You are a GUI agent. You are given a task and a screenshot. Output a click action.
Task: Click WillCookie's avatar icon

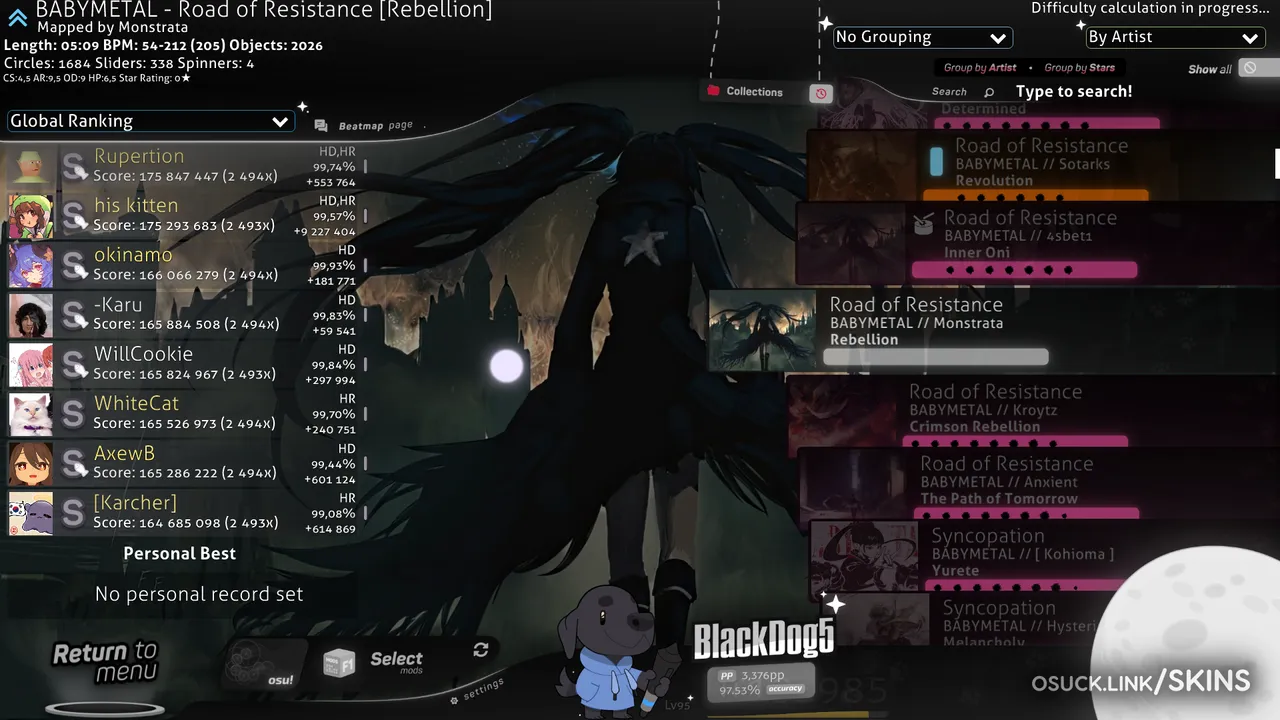(30, 364)
